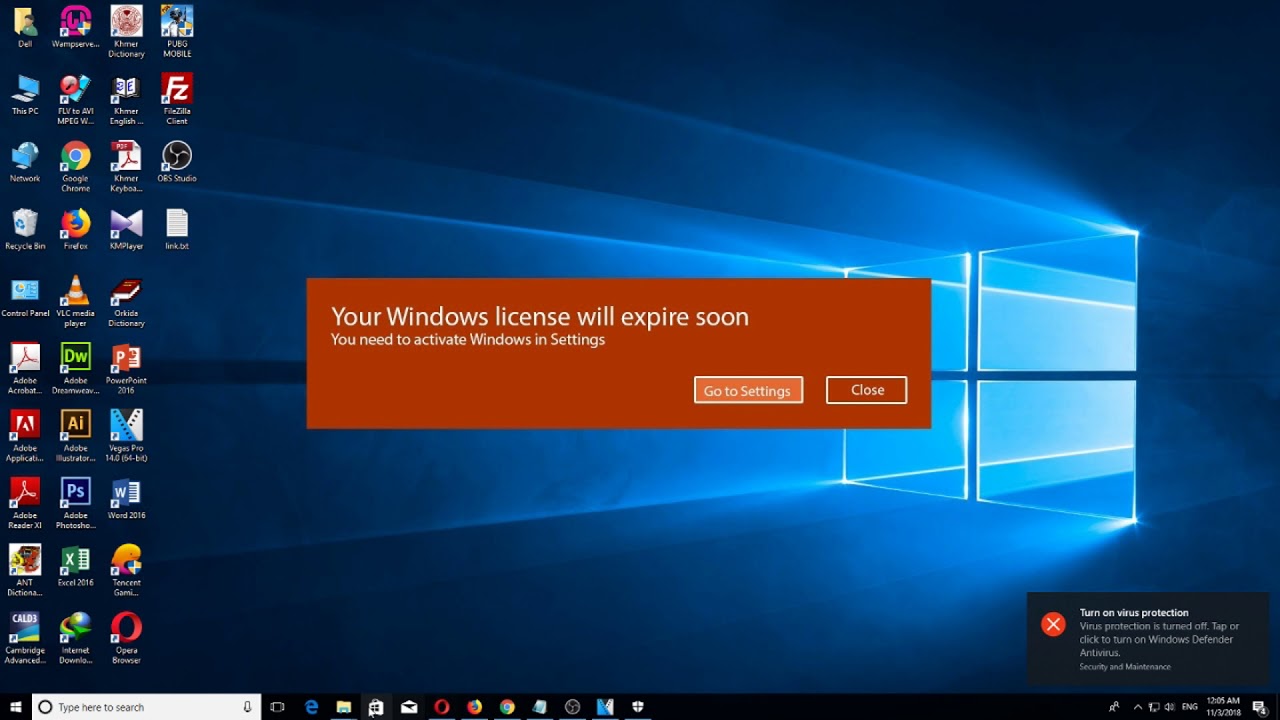Image resolution: width=1280 pixels, height=720 pixels.
Task: Select the FileZilla Client desktop shortcut
Action: 177,99
